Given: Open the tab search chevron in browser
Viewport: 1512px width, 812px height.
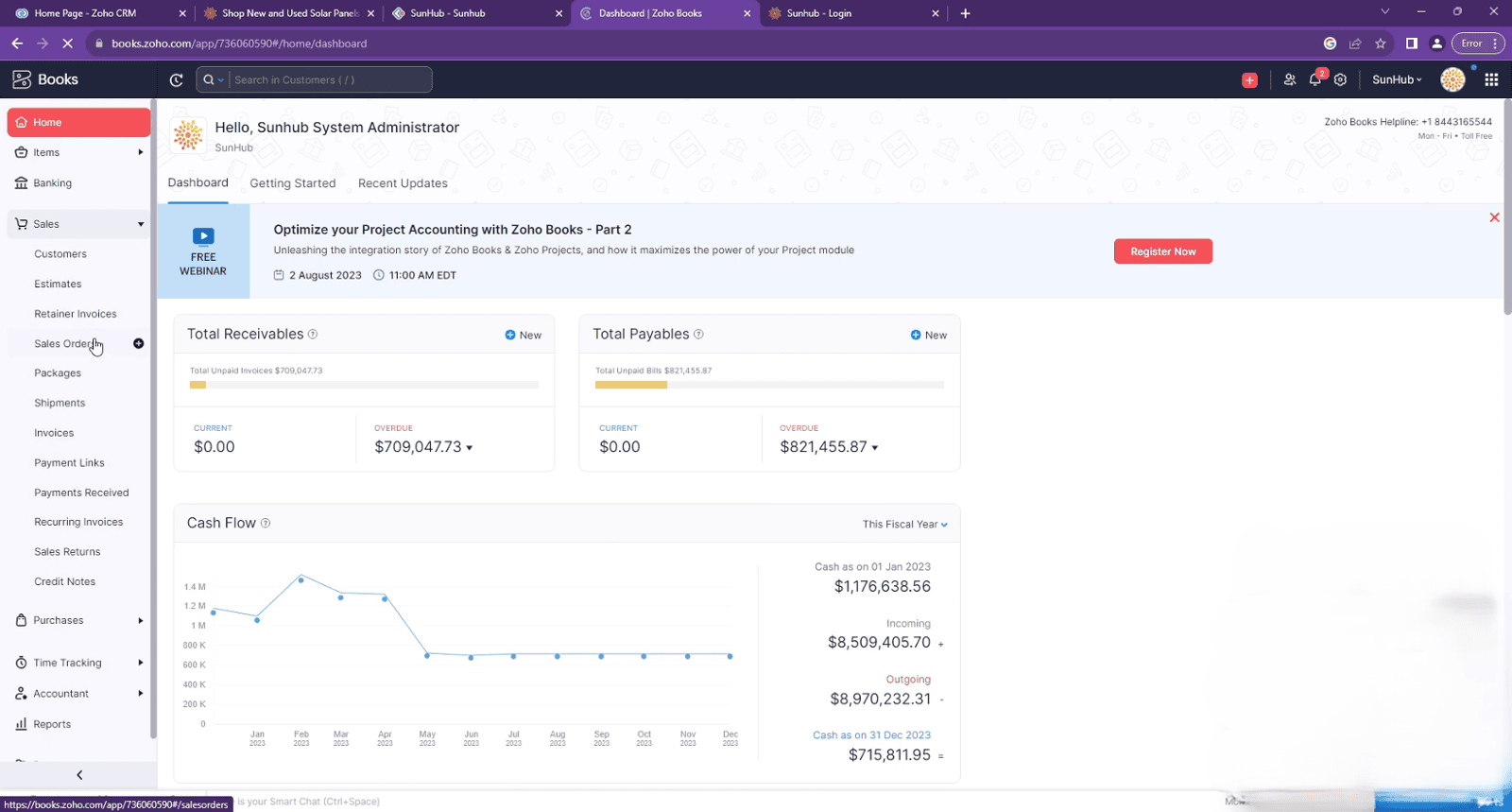Looking at the screenshot, I should tap(1384, 12).
